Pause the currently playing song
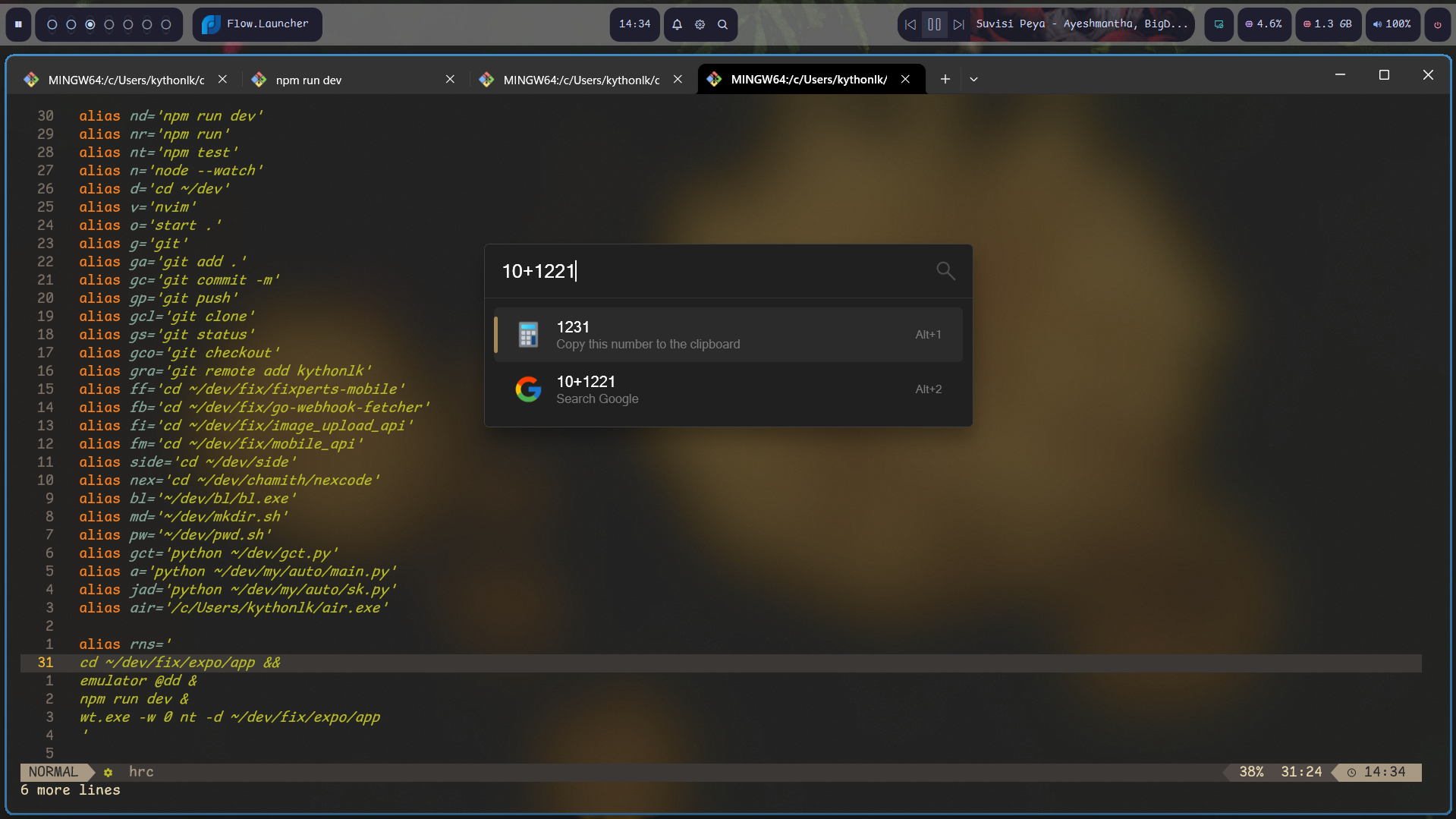This screenshot has width=1456, height=819. pyautogui.click(x=934, y=24)
